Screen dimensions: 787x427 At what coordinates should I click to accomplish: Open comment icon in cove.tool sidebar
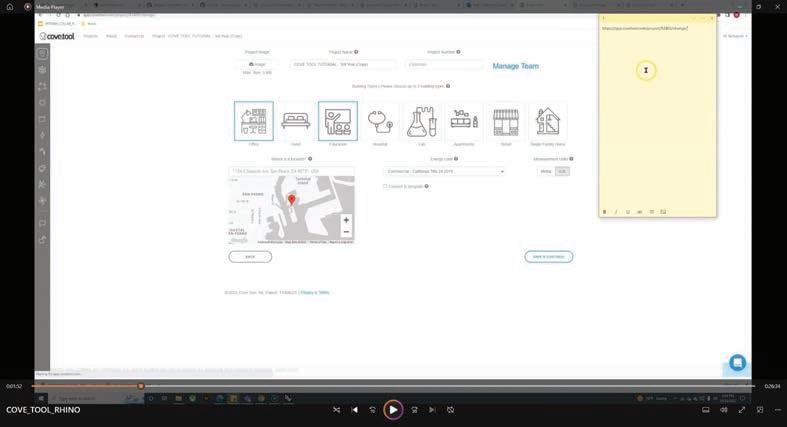tap(43, 223)
